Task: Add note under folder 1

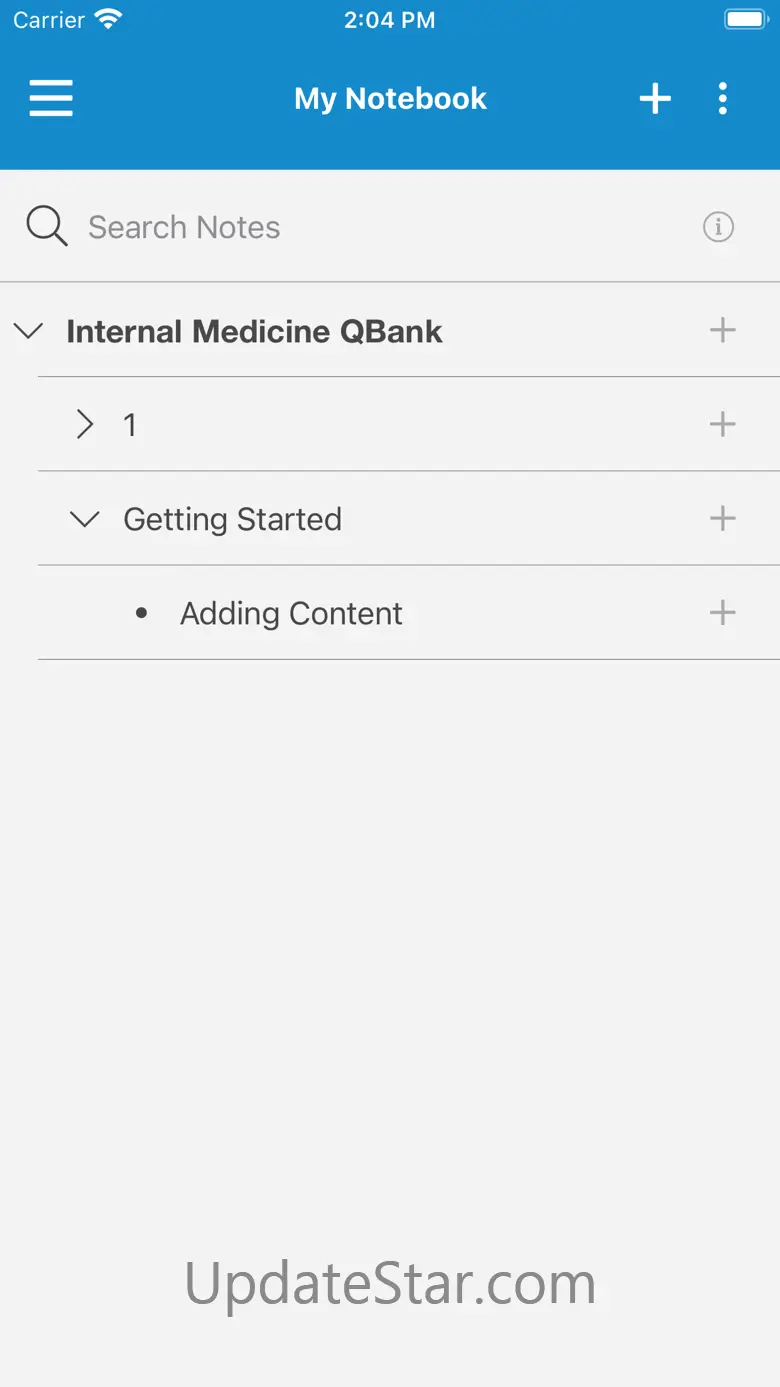Action: pos(722,424)
